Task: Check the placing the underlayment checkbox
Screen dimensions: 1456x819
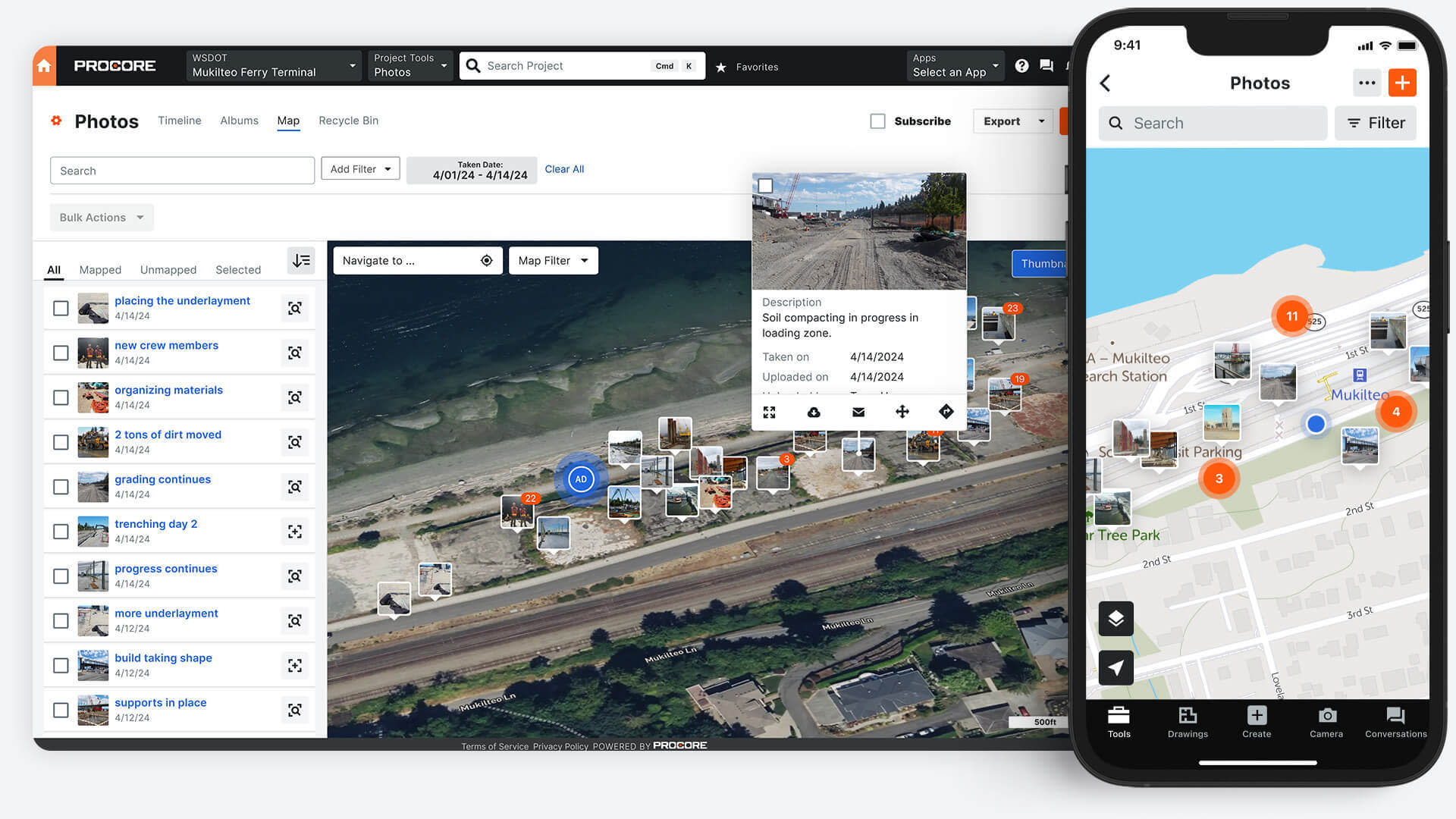Action: 60,308
